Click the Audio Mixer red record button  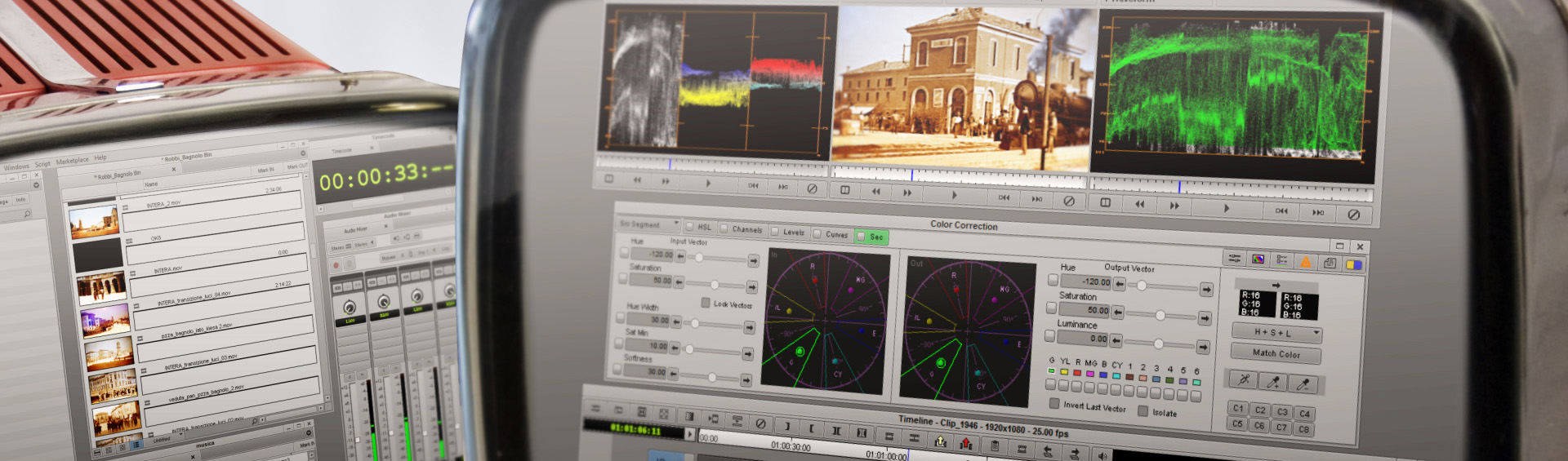(x=336, y=265)
